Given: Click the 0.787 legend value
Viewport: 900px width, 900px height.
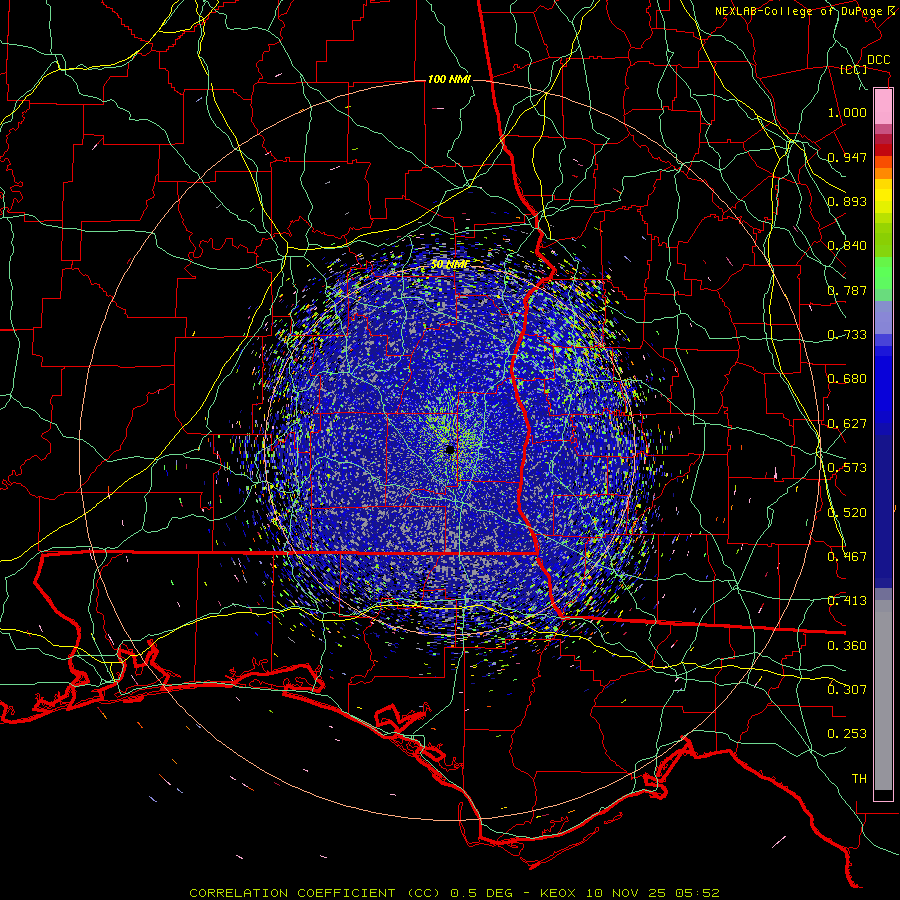Looking at the screenshot, I should point(847,290).
